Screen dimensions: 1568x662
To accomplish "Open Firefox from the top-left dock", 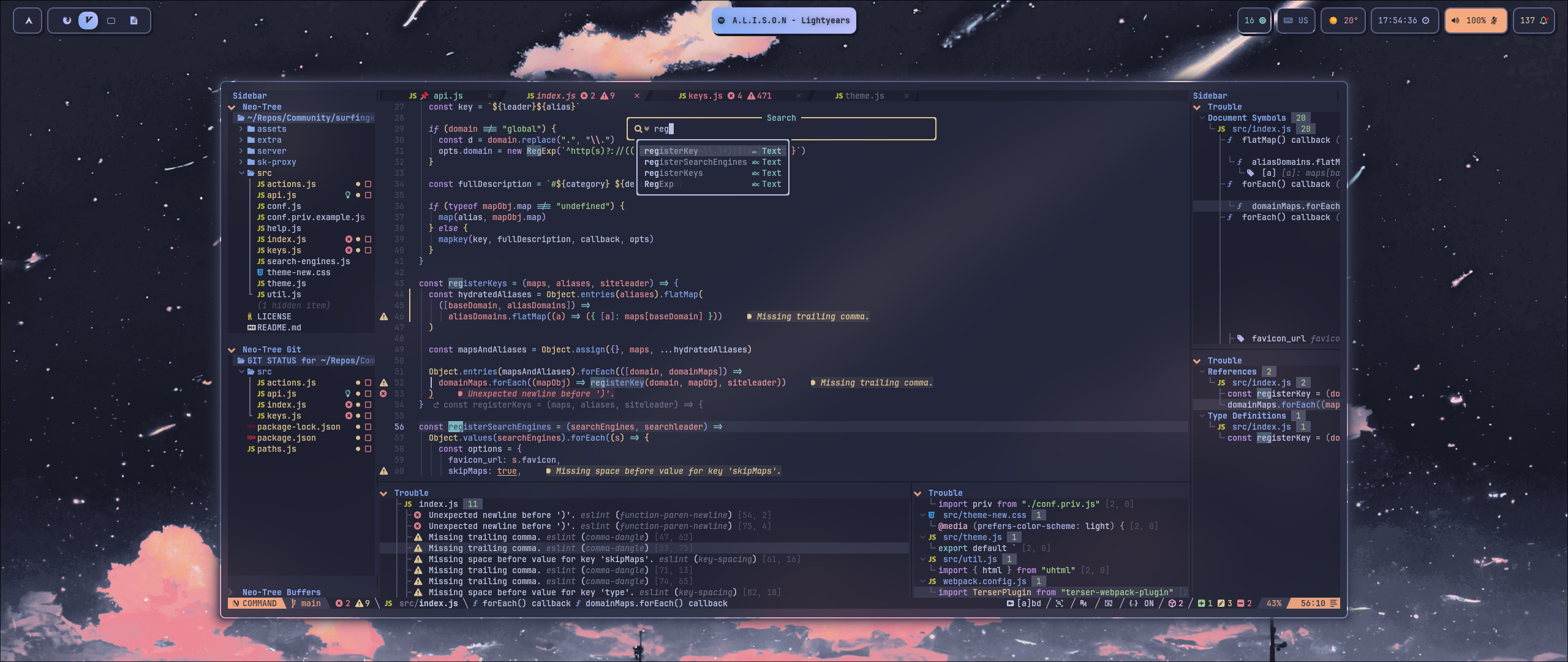I will (66, 20).
